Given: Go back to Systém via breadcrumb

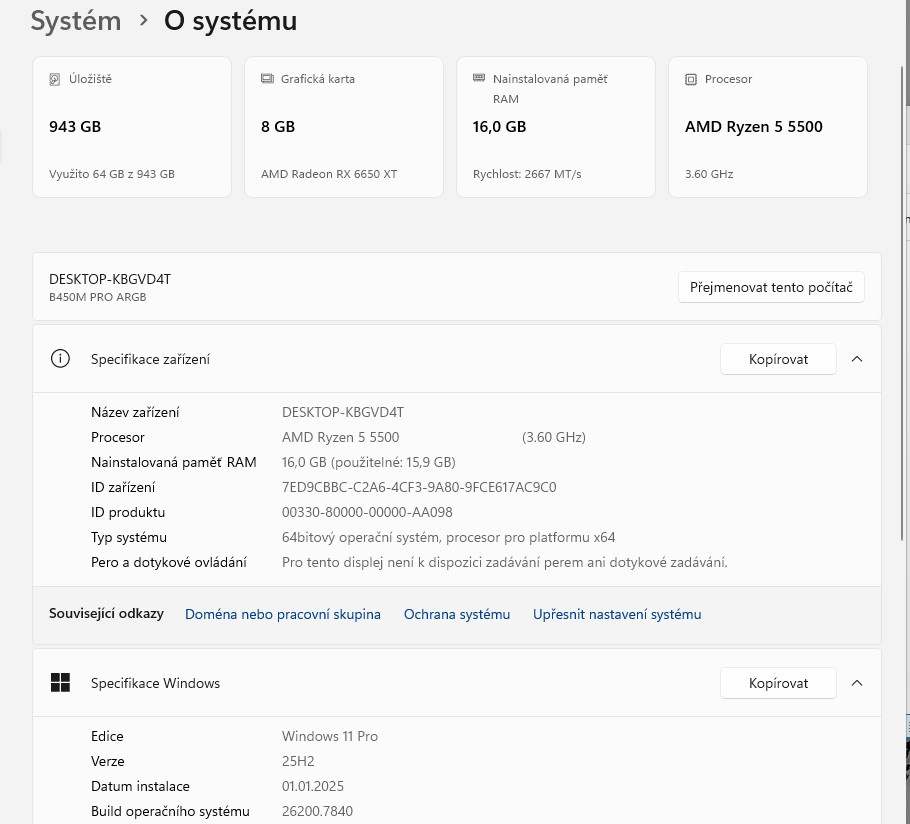Looking at the screenshot, I should tap(76, 20).
